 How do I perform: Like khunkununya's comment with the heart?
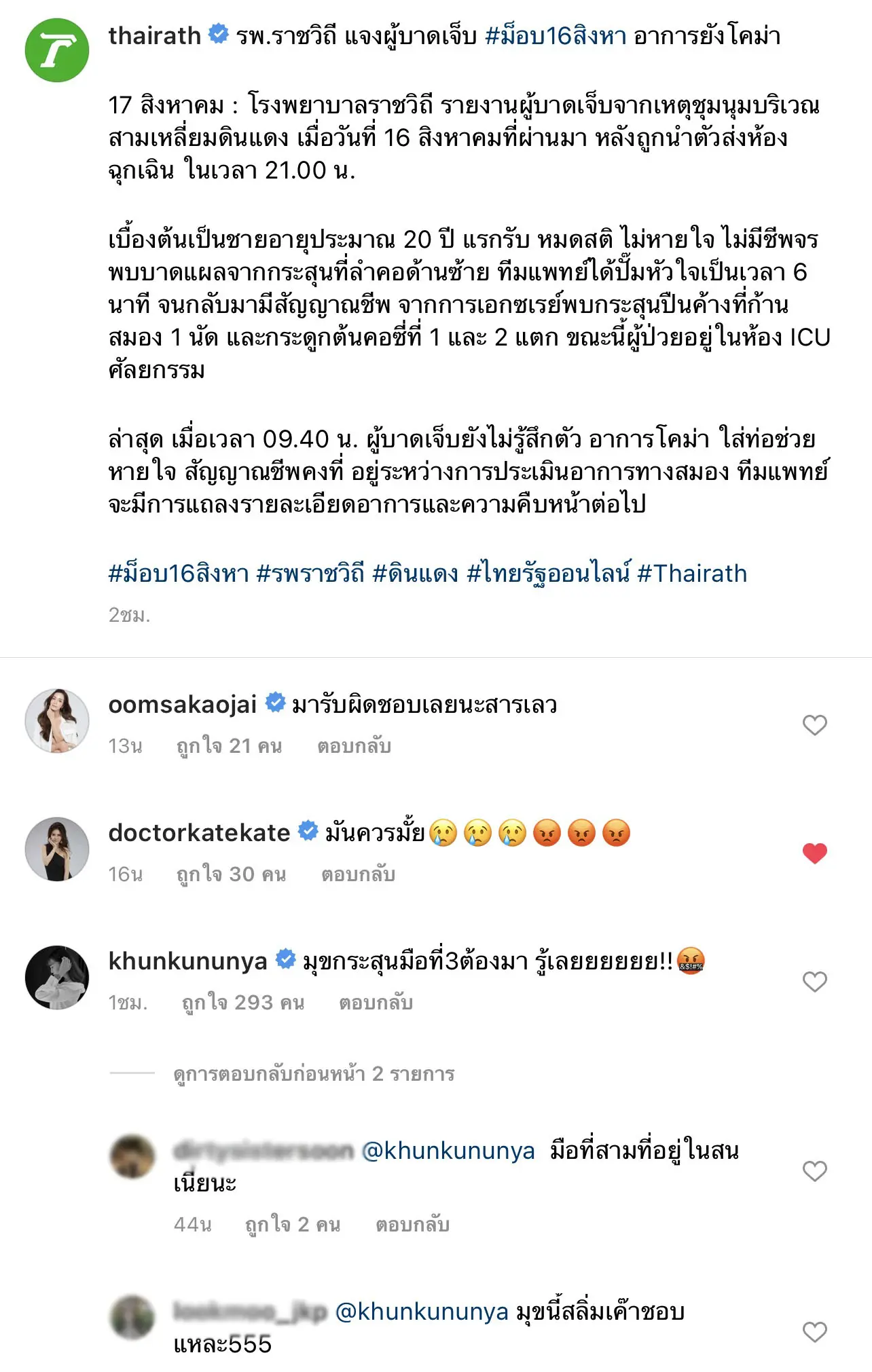tap(814, 982)
